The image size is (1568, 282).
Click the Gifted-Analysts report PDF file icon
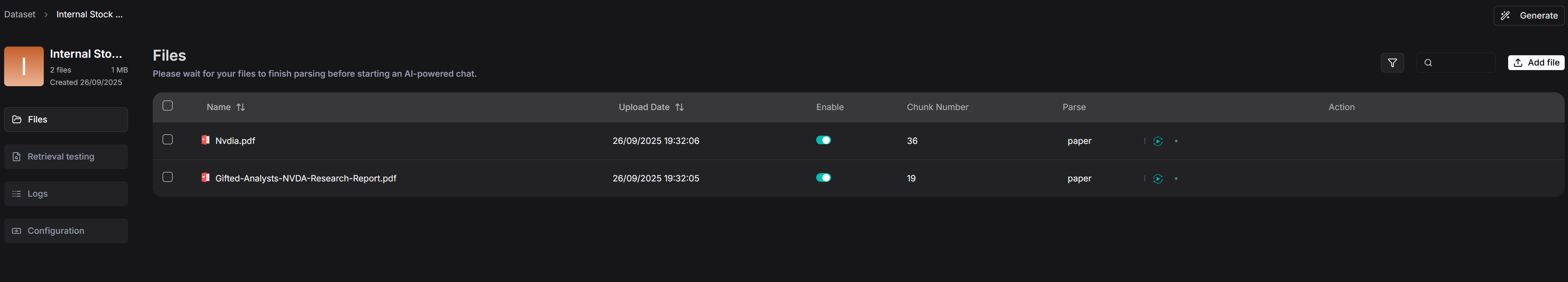(x=205, y=177)
